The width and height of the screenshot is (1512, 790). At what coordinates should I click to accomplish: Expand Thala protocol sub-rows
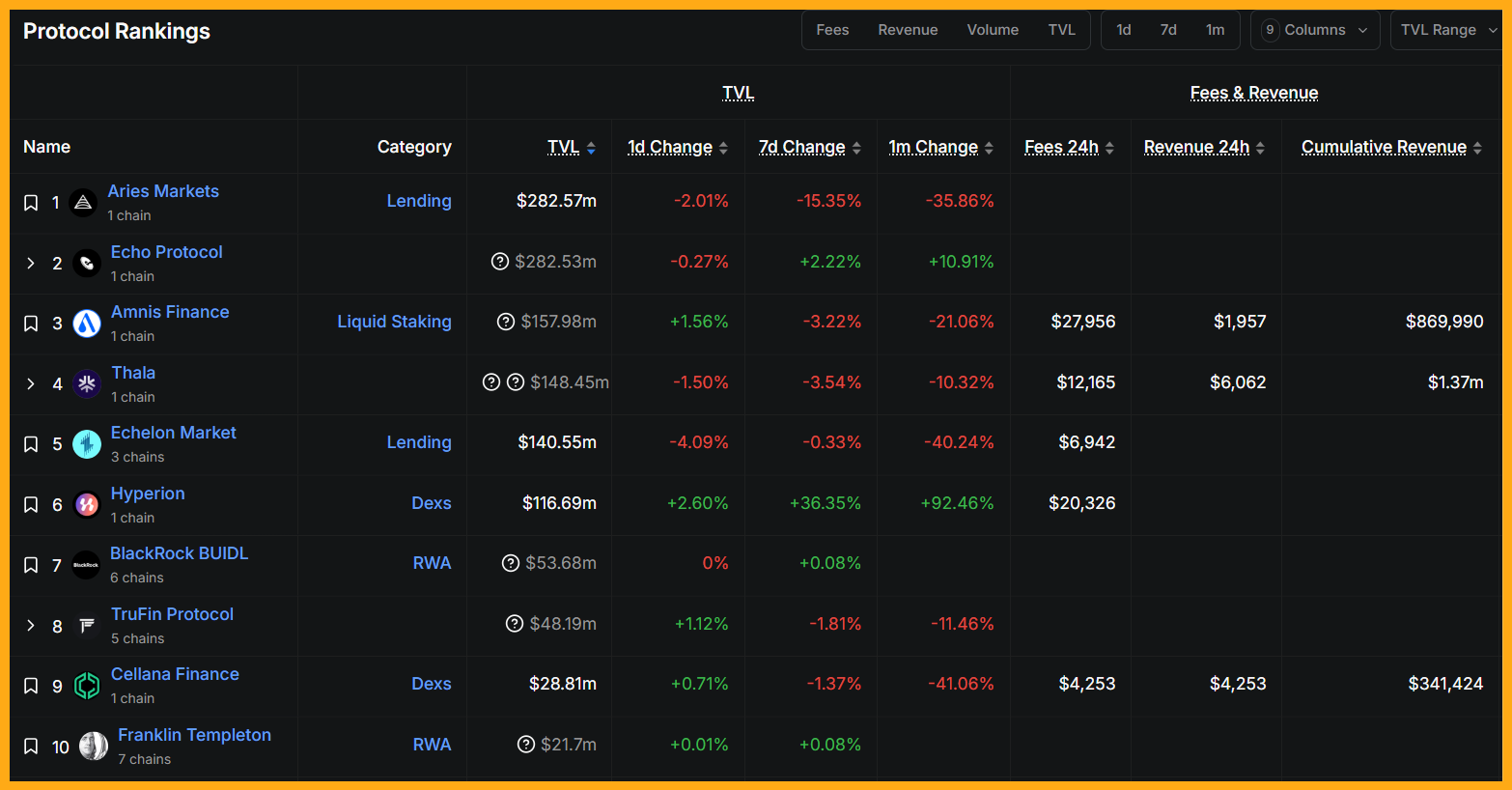click(x=31, y=384)
